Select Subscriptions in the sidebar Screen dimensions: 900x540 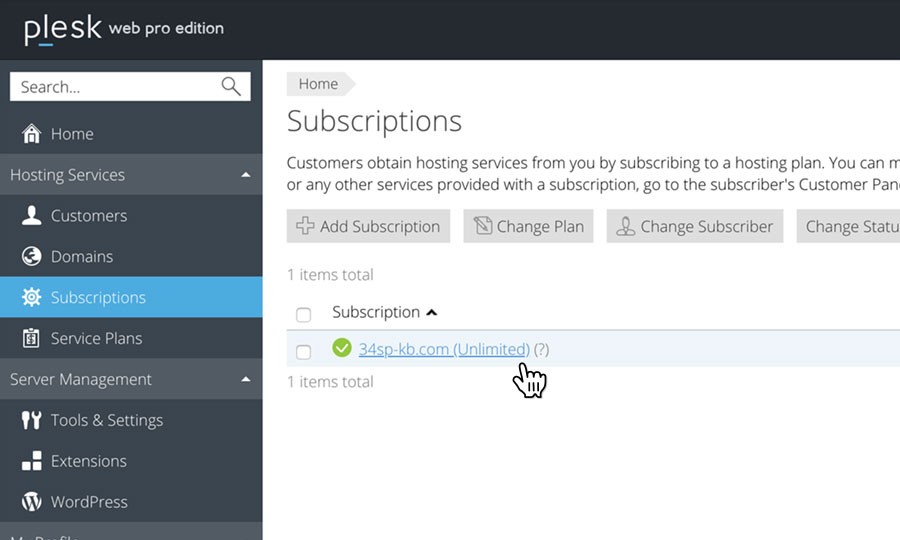click(x=131, y=297)
